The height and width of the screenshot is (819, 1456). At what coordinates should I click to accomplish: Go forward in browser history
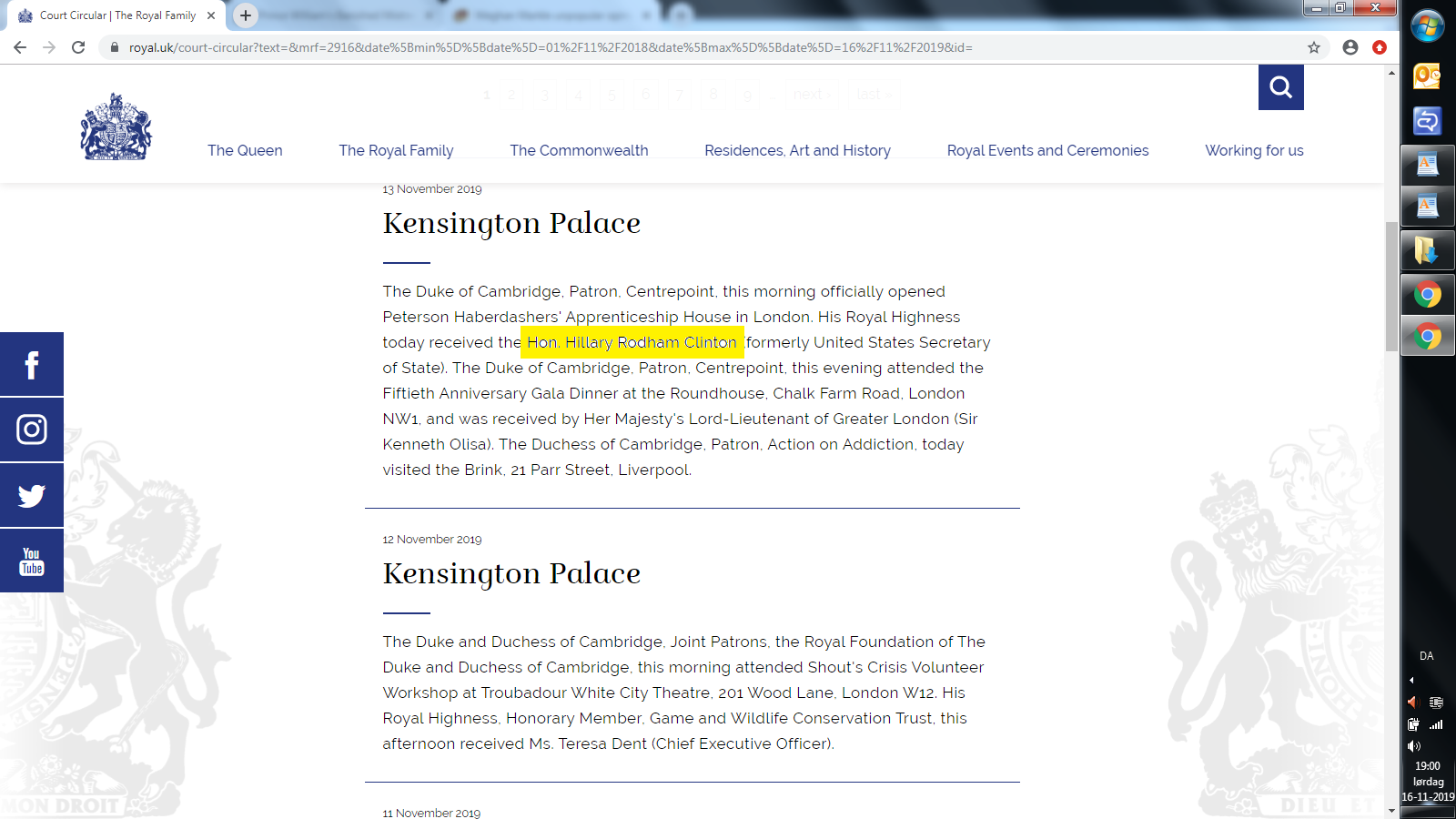click(49, 47)
